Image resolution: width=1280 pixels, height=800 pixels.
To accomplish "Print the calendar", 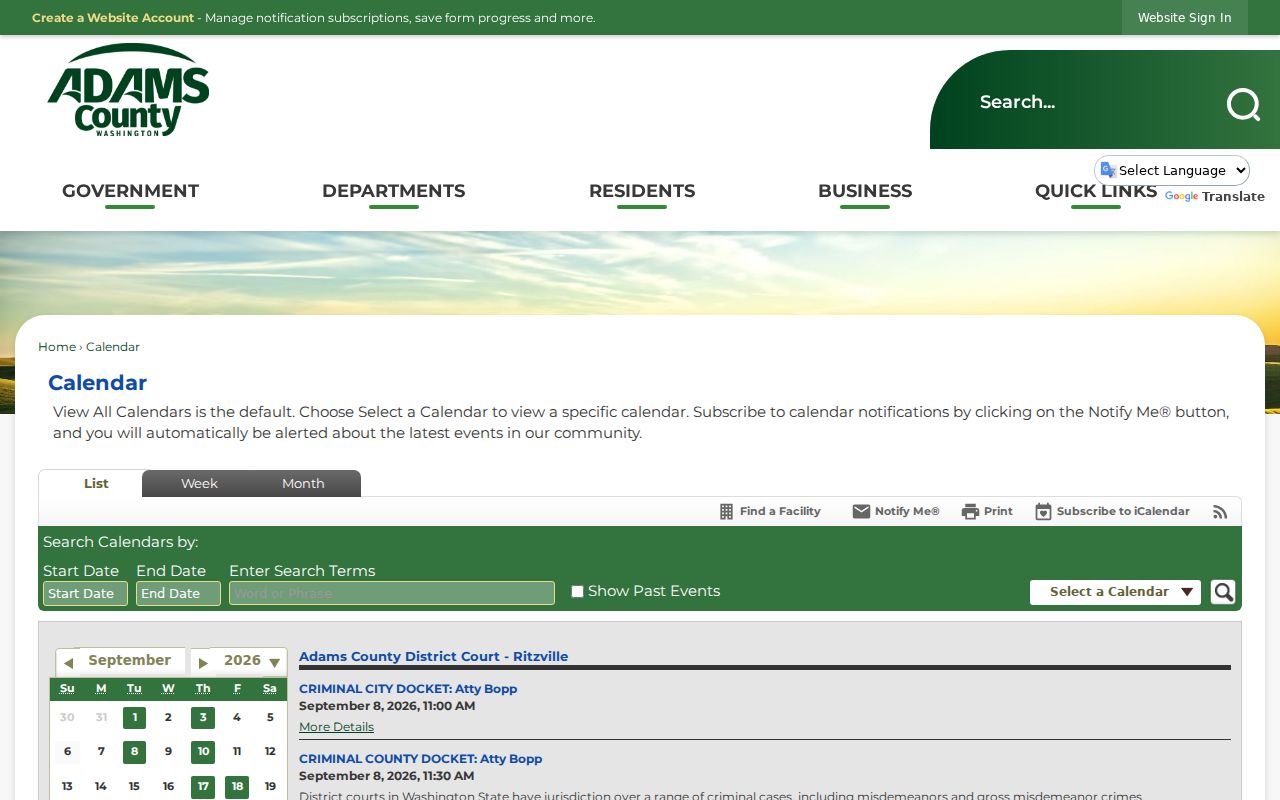I will 987,511.
